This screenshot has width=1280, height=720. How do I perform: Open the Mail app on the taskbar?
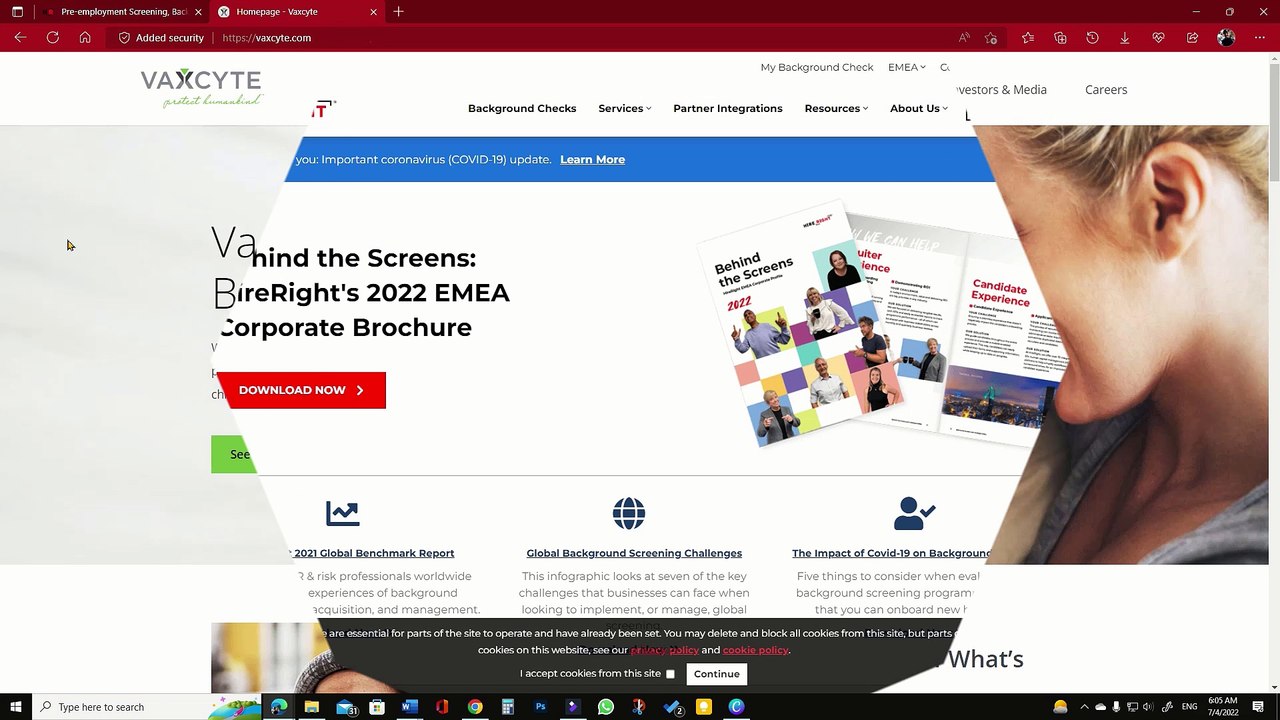[x=346, y=707]
